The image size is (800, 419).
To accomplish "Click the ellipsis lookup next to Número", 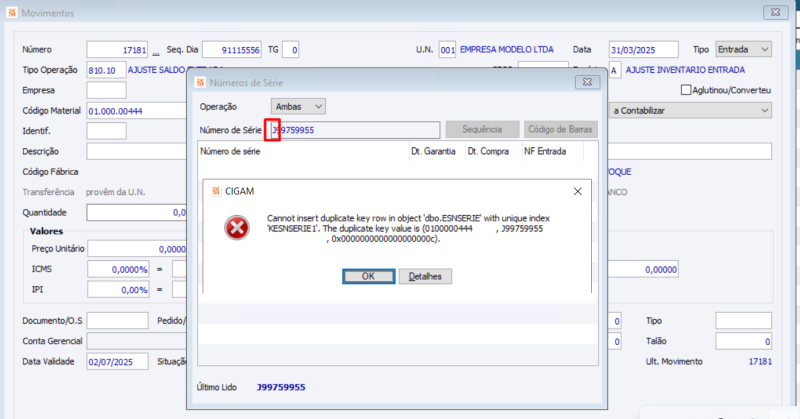I will pyautogui.click(x=156, y=51).
